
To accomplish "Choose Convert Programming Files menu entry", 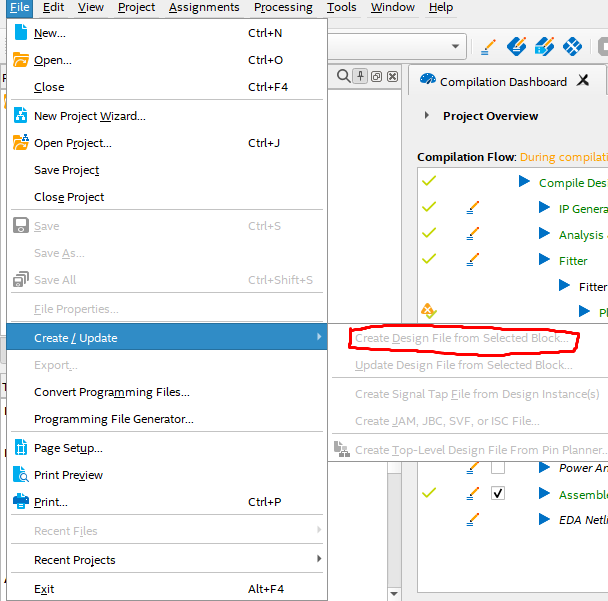I will (167, 392).
